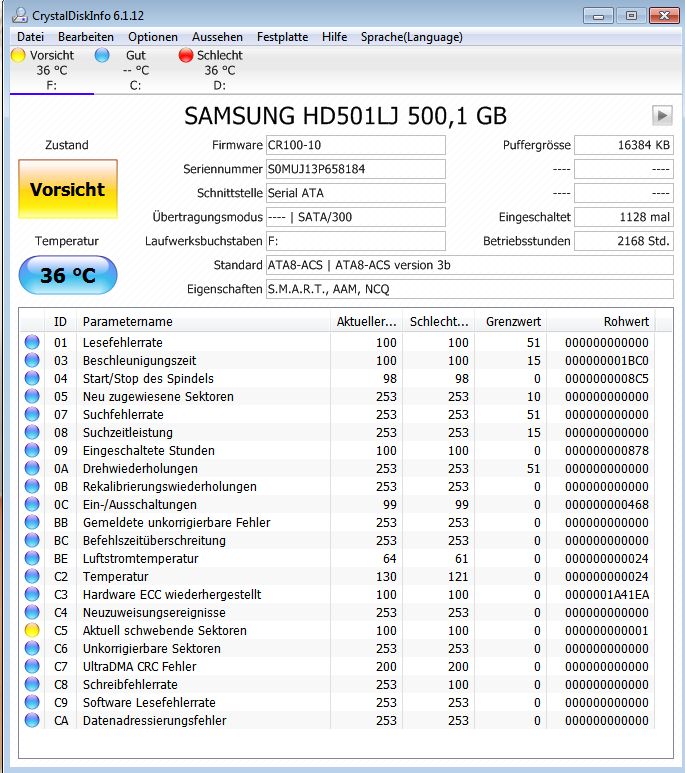Click status dot for Gemeldete unkorrigierbare Fehler
This screenshot has height=773, width=685.
[32, 522]
